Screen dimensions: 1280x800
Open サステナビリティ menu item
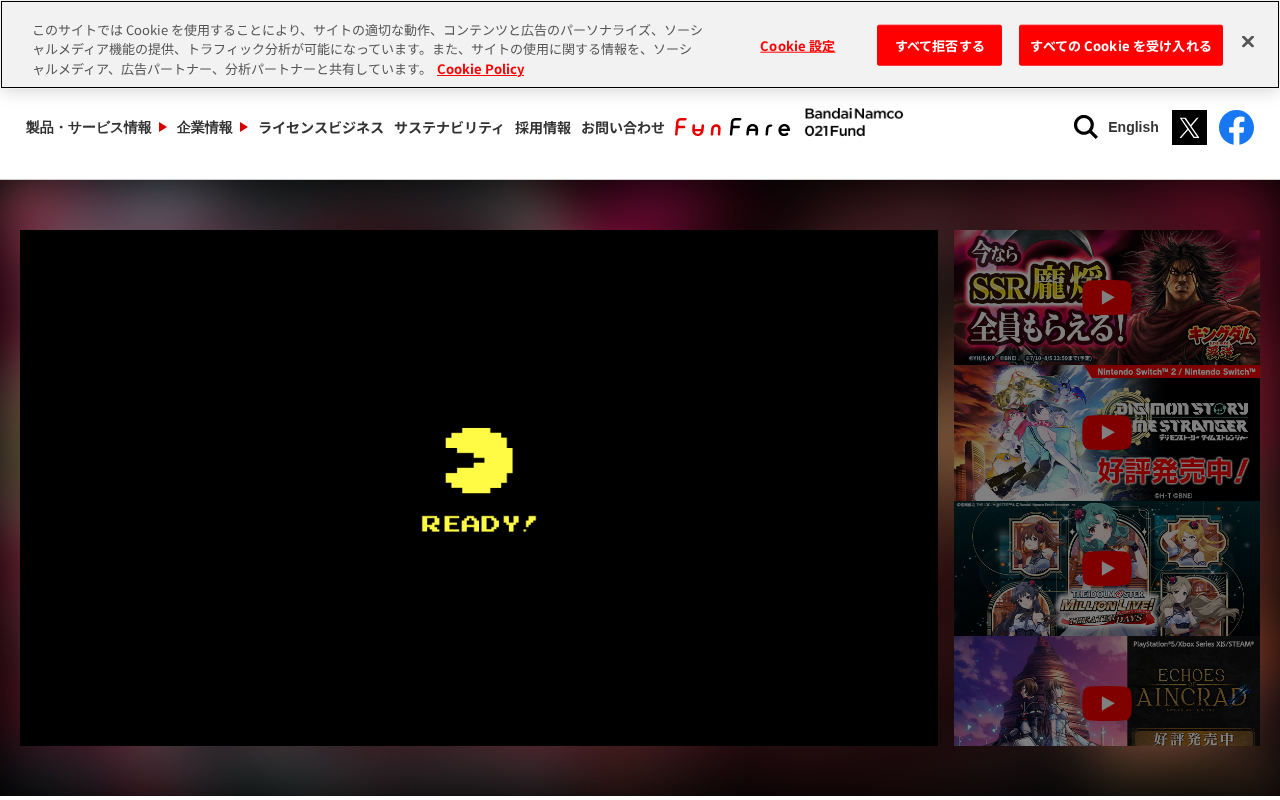(449, 127)
